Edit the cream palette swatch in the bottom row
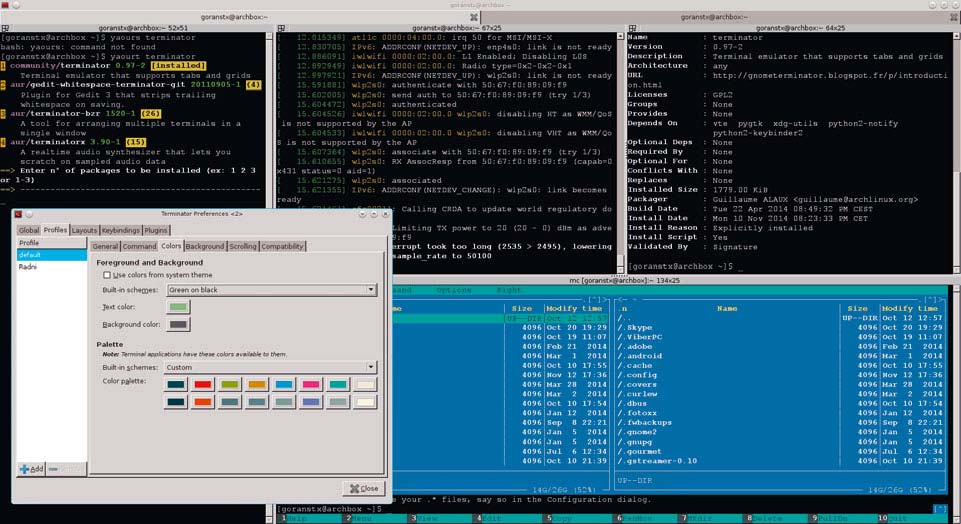Image resolution: width=961 pixels, height=524 pixels. 365,402
